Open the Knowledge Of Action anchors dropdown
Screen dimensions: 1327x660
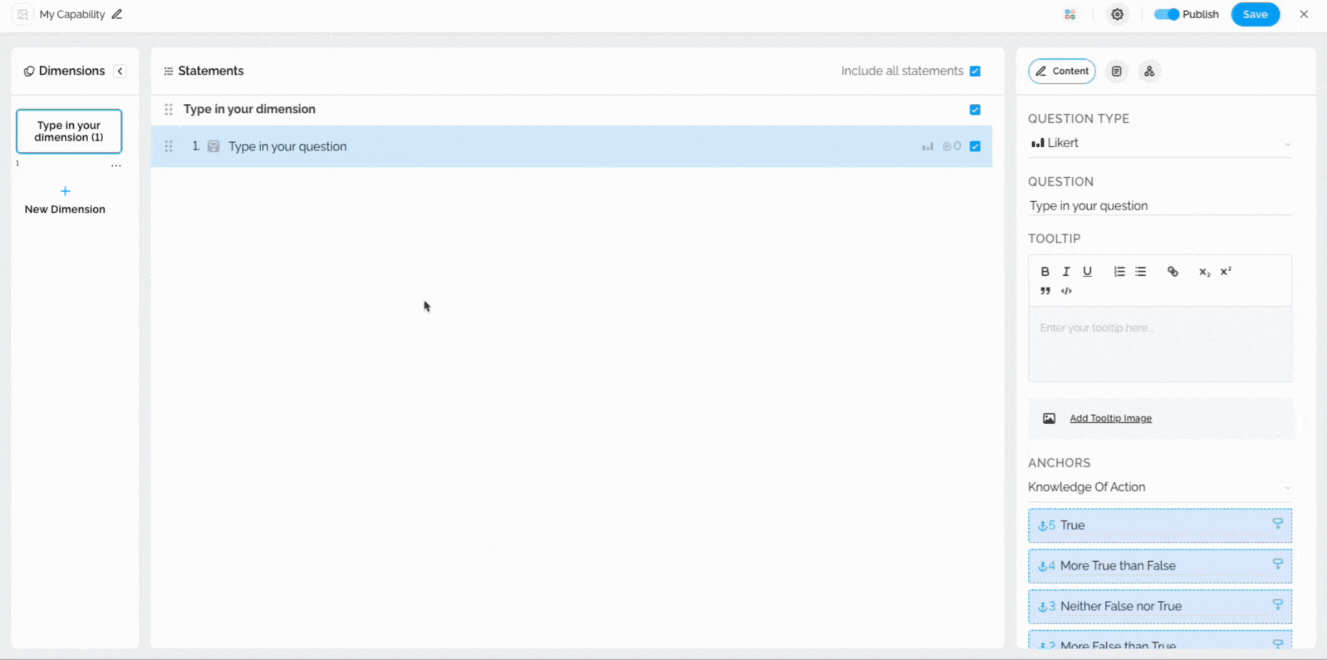click(x=1159, y=488)
